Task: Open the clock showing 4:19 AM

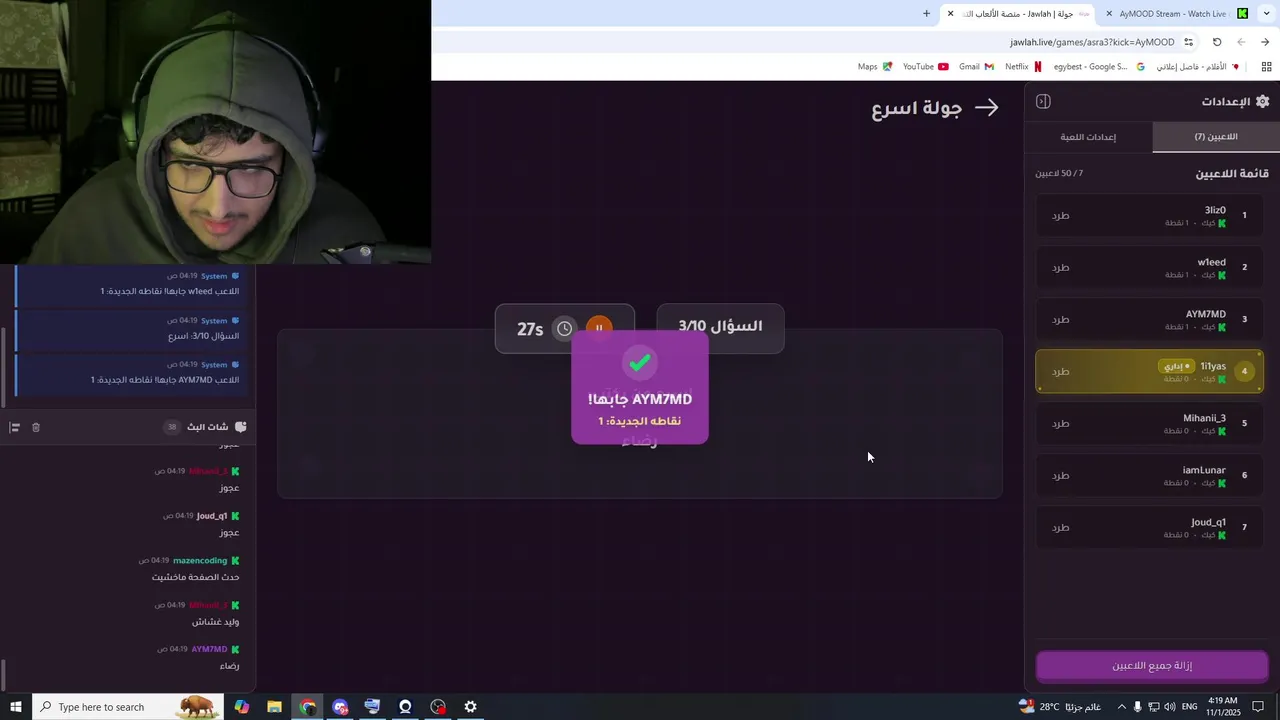Action: coord(1224,707)
